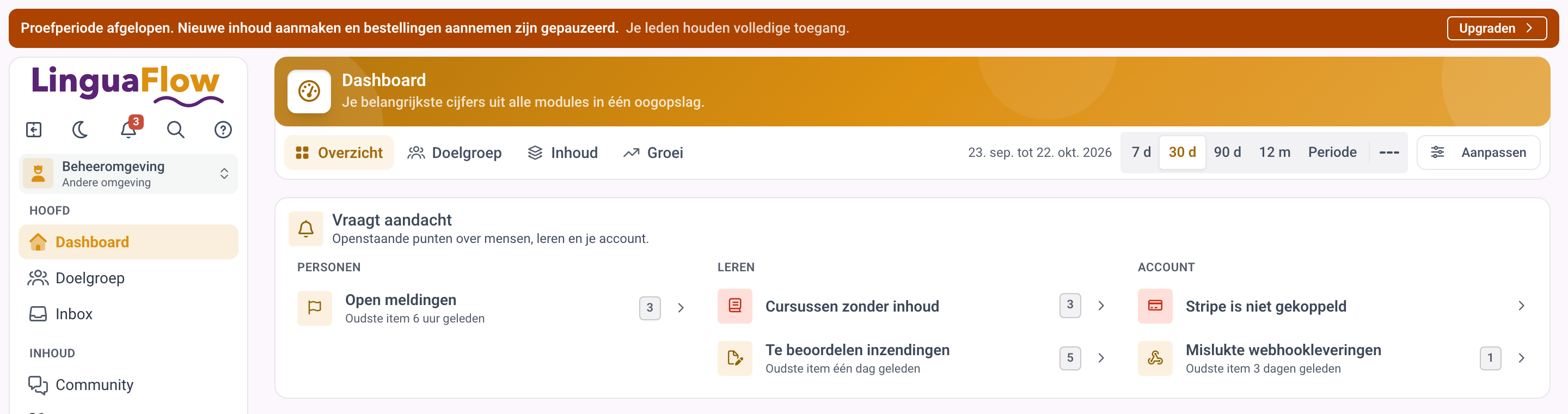The width and height of the screenshot is (1568, 414).
Task: Click the chevron for Cursussen zonder inhoud
Action: point(1100,306)
